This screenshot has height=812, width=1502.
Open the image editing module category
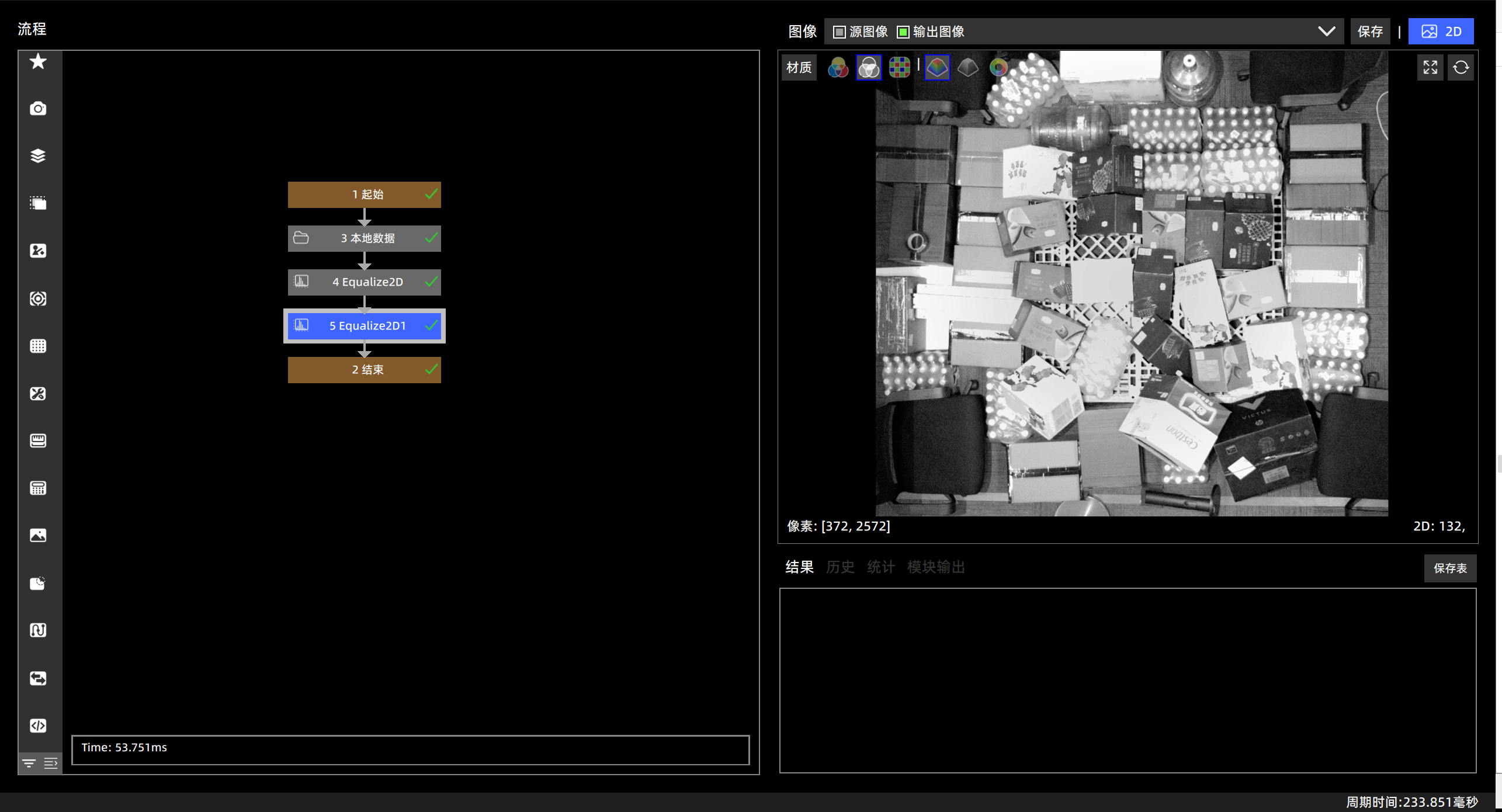pyautogui.click(x=38, y=251)
